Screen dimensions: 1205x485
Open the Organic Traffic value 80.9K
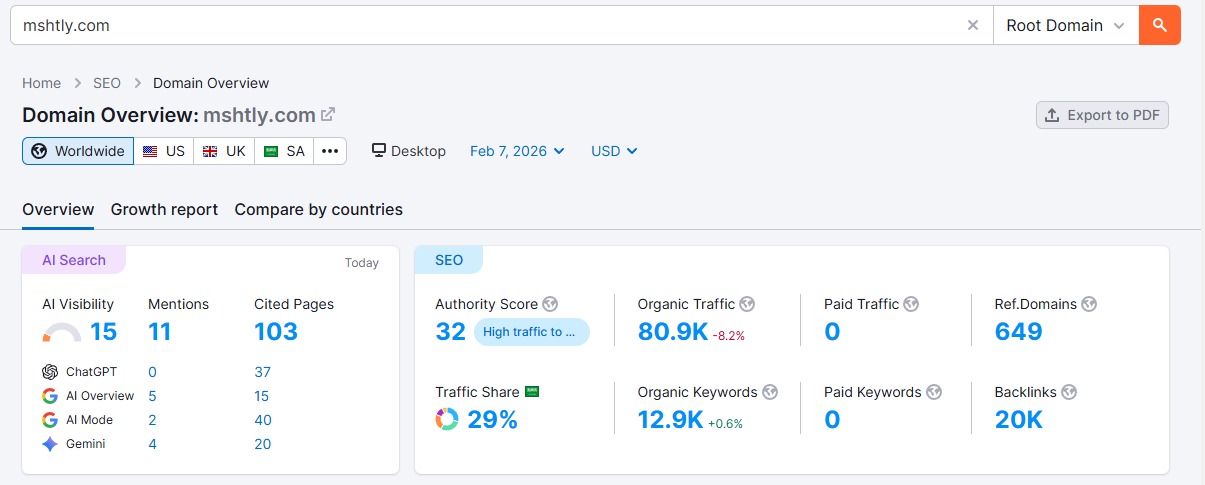coord(673,332)
